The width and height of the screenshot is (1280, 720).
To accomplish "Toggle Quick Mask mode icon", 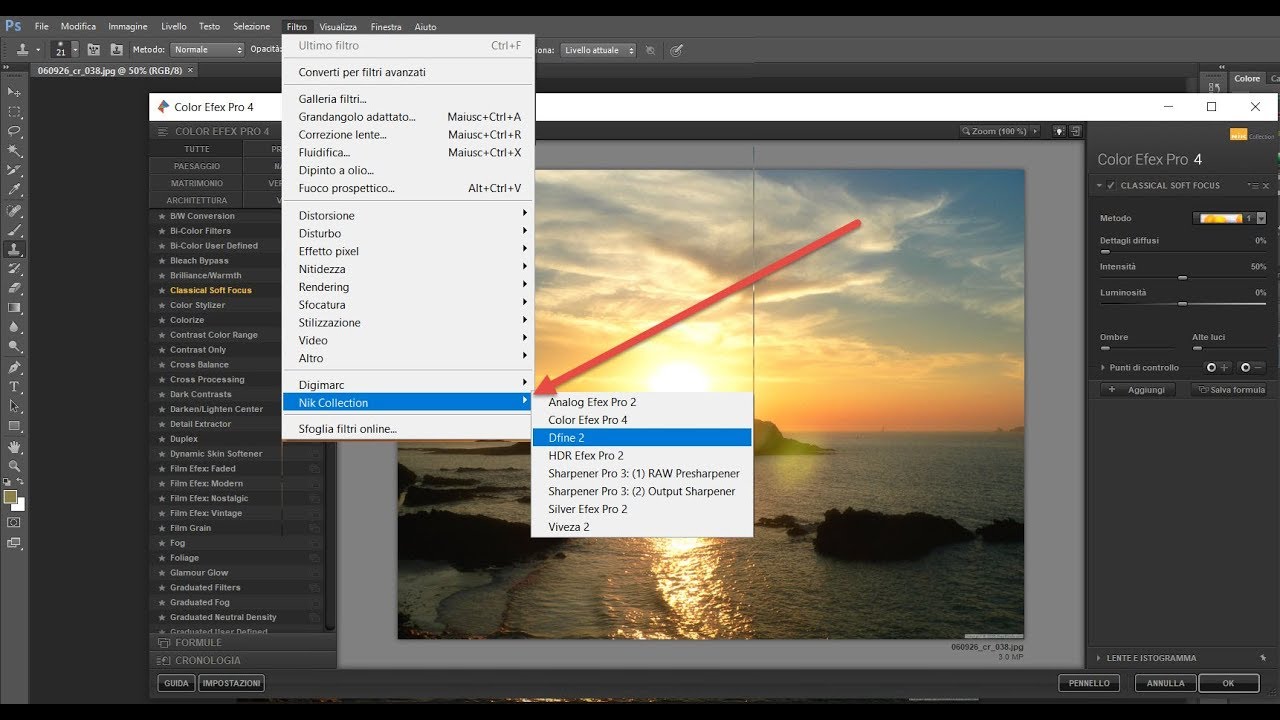I will tap(14, 522).
